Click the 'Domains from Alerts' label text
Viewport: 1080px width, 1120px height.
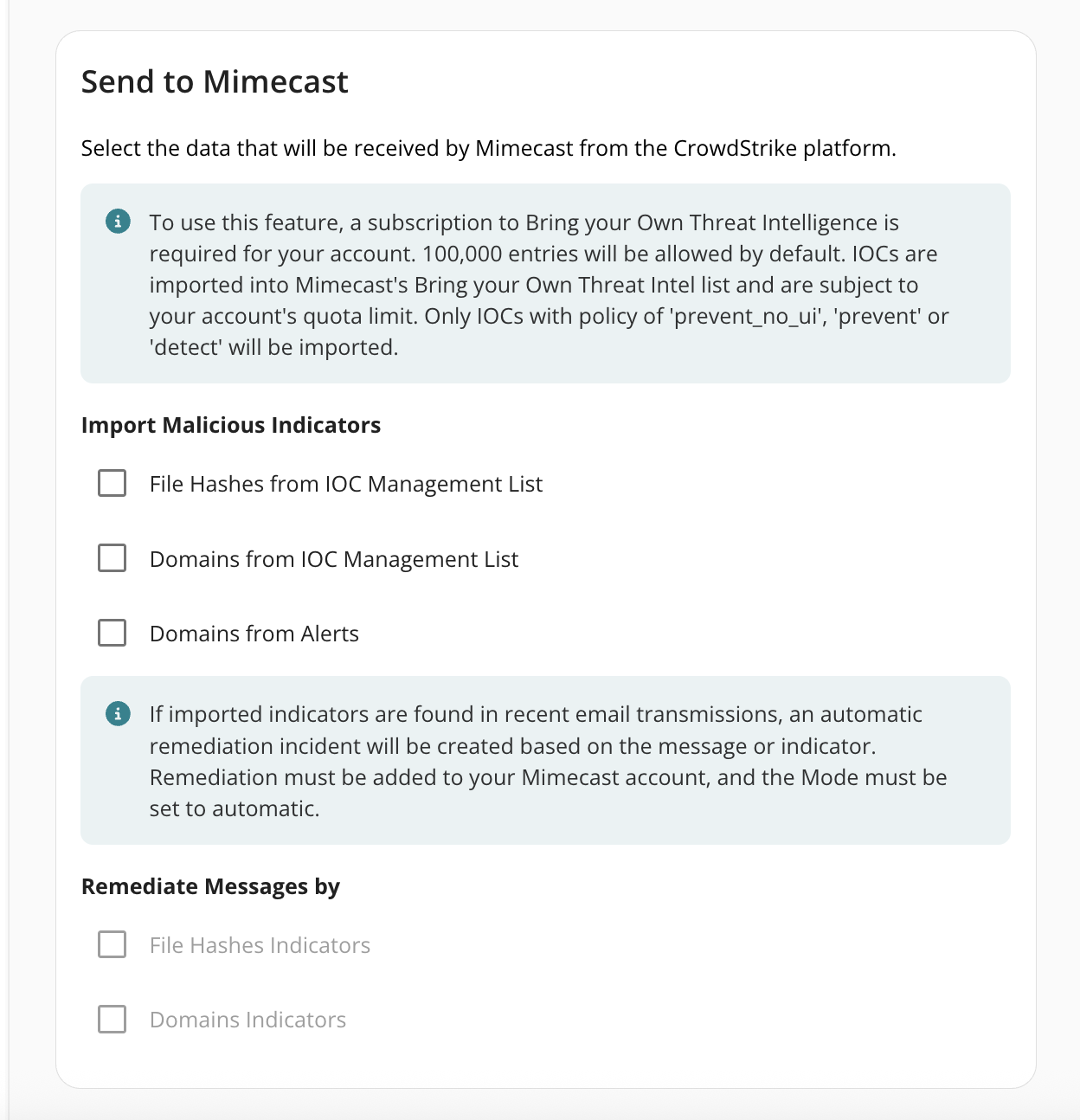[254, 634]
